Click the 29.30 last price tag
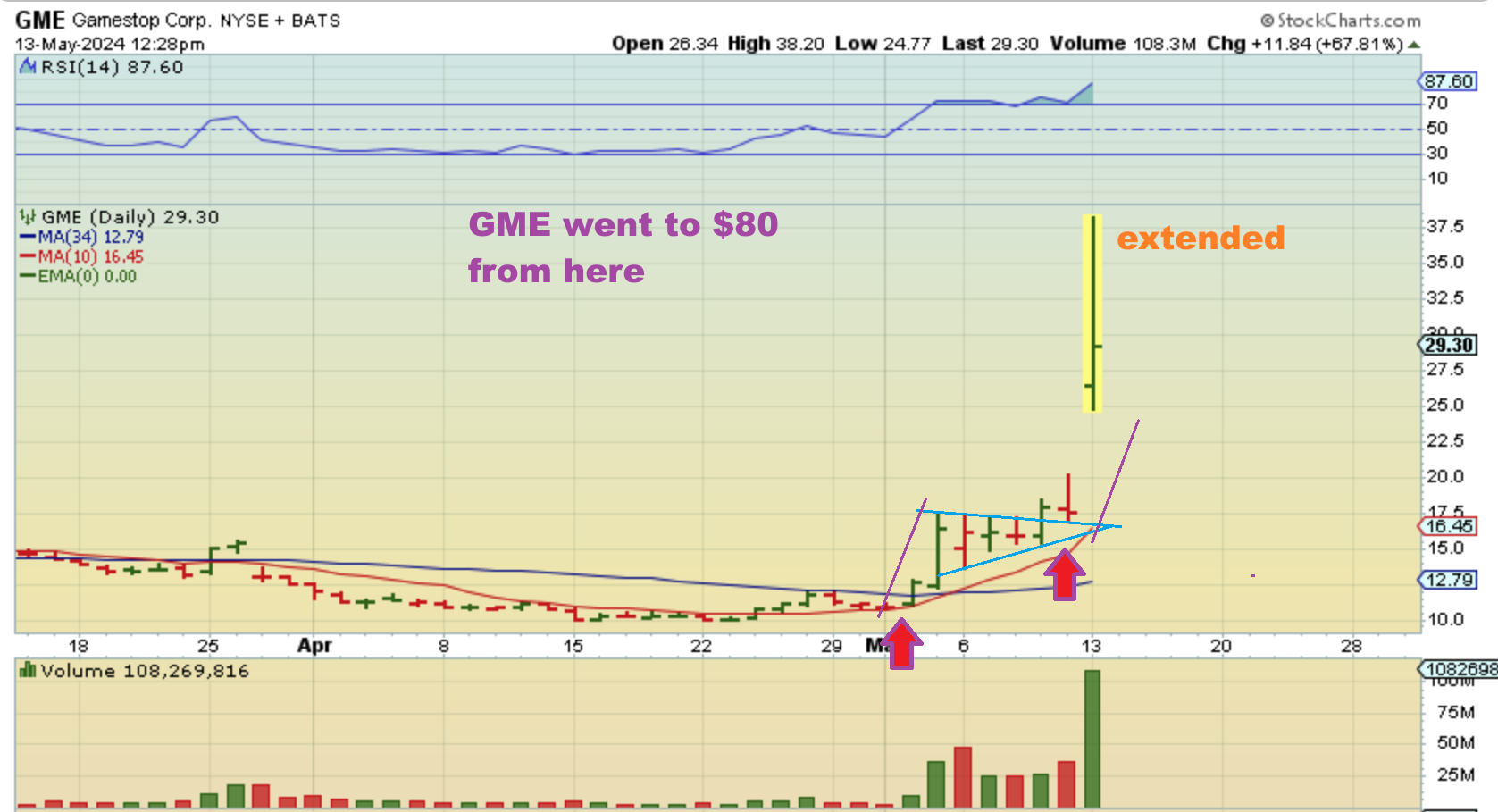This screenshot has height=812, width=1498. (1448, 345)
